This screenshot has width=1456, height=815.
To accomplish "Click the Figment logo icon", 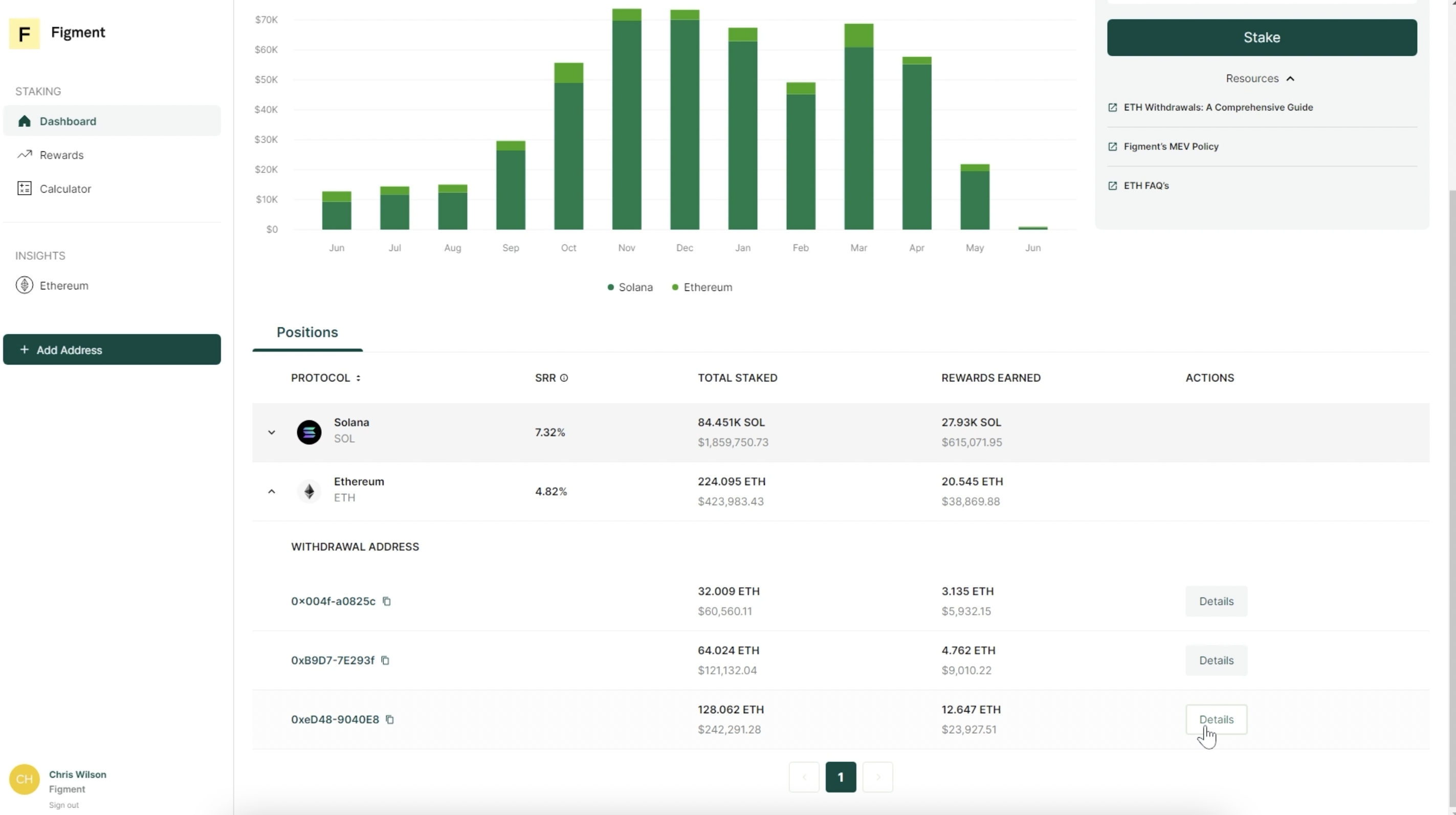I will 25,33.
